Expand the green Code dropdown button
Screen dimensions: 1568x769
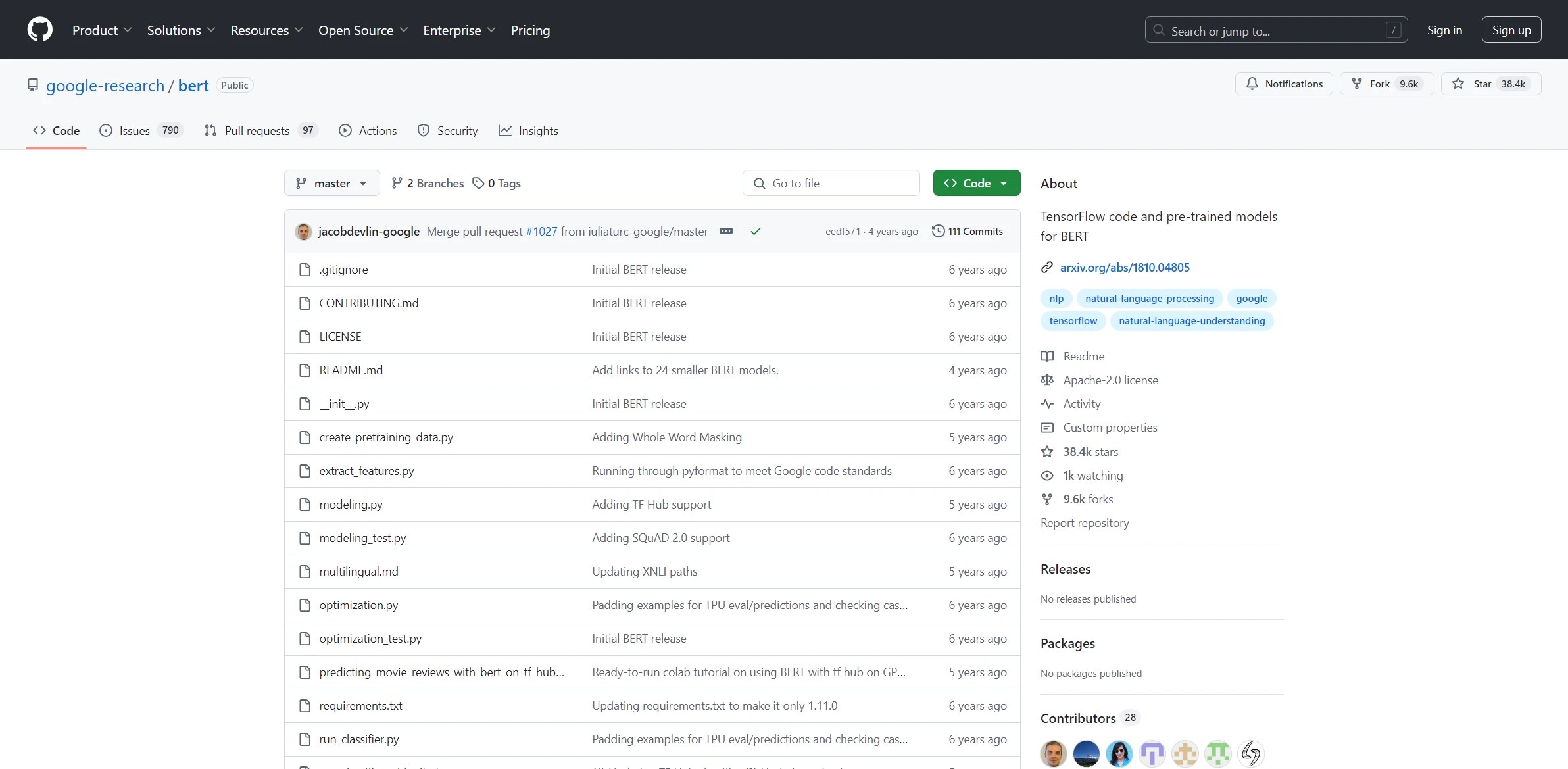point(976,183)
